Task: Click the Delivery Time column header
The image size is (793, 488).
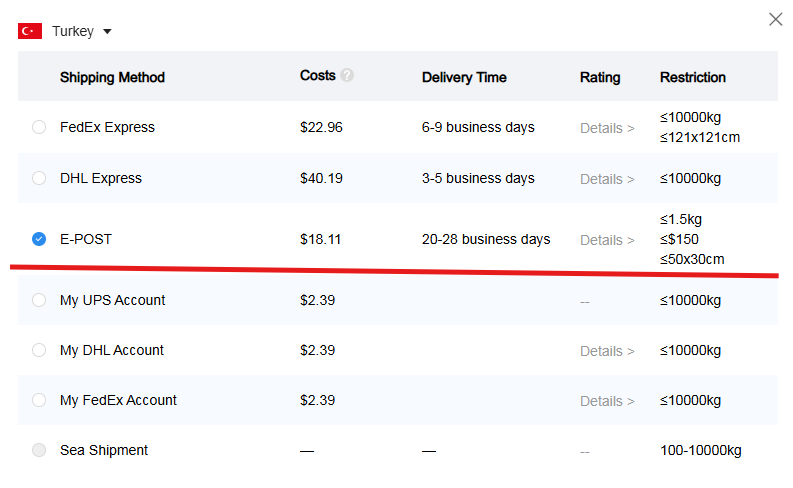Action: pyautogui.click(x=464, y=77)
